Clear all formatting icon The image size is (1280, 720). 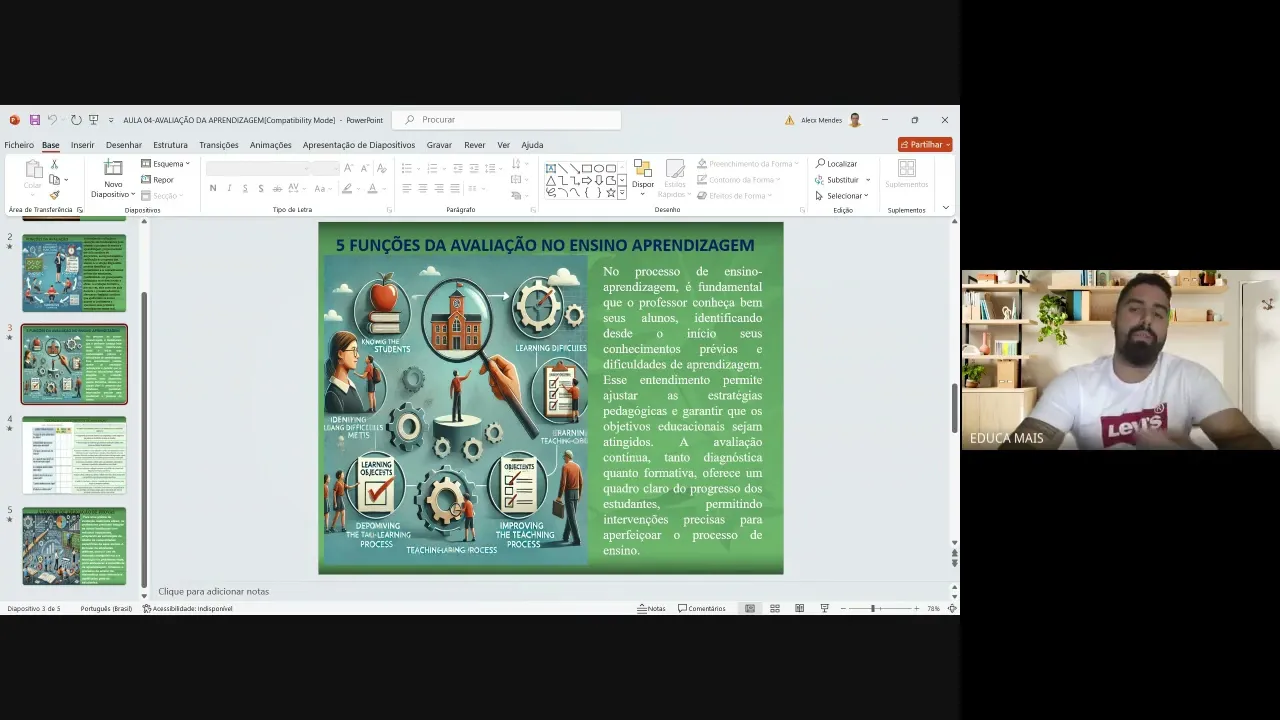[381, 168]
